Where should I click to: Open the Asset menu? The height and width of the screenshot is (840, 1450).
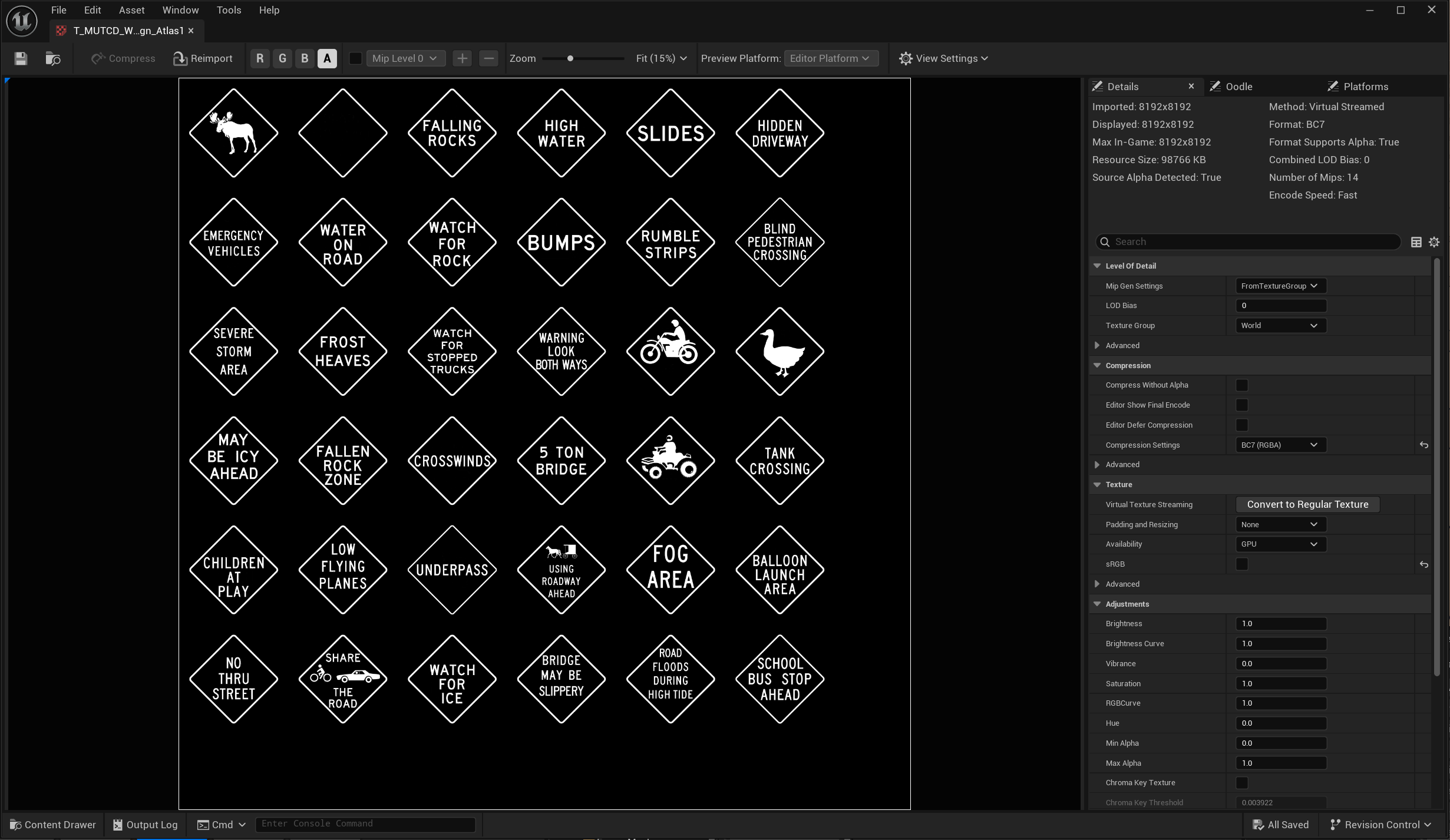coord(131,10)
